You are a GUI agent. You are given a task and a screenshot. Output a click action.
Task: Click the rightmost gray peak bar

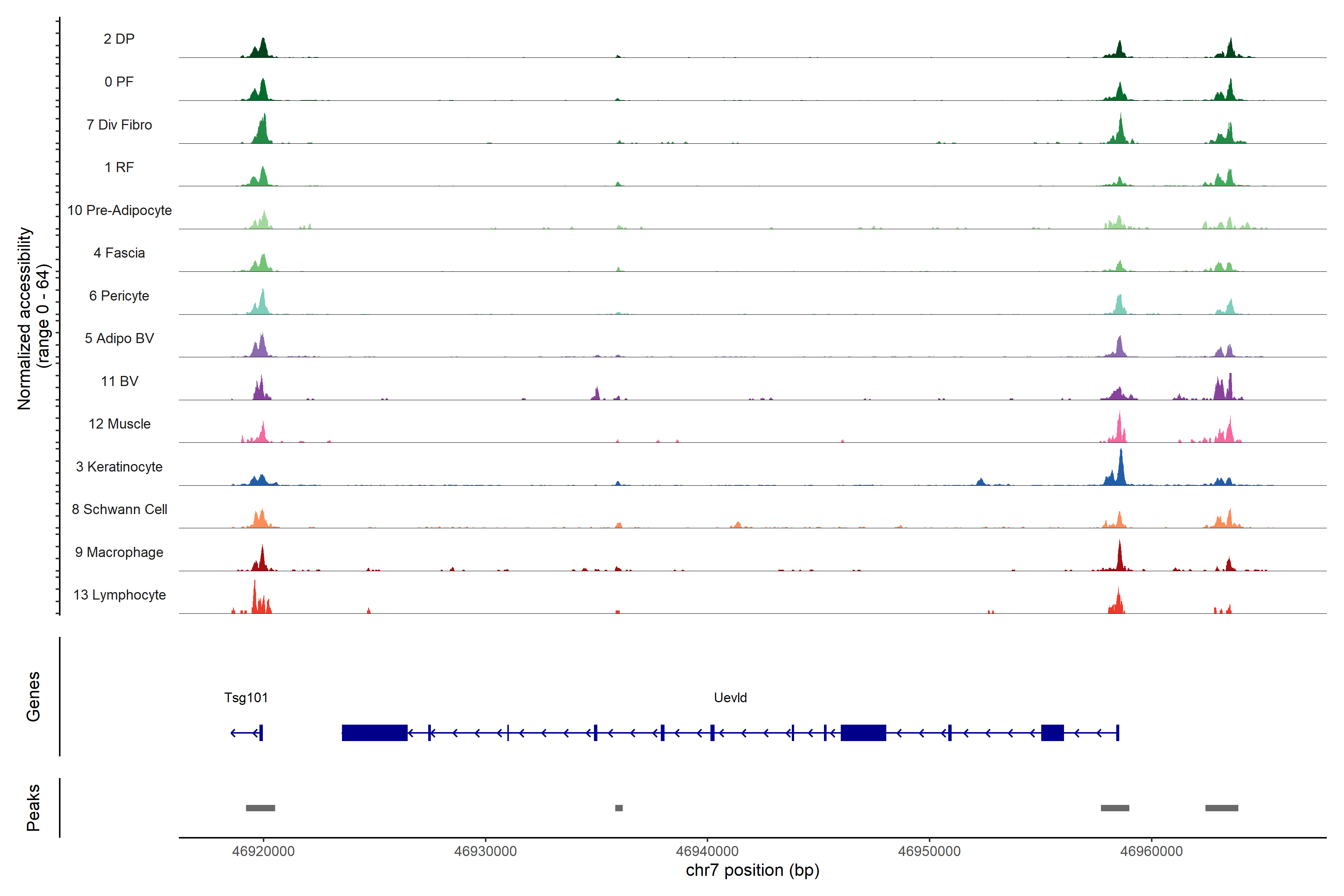tap(1221, 808)
